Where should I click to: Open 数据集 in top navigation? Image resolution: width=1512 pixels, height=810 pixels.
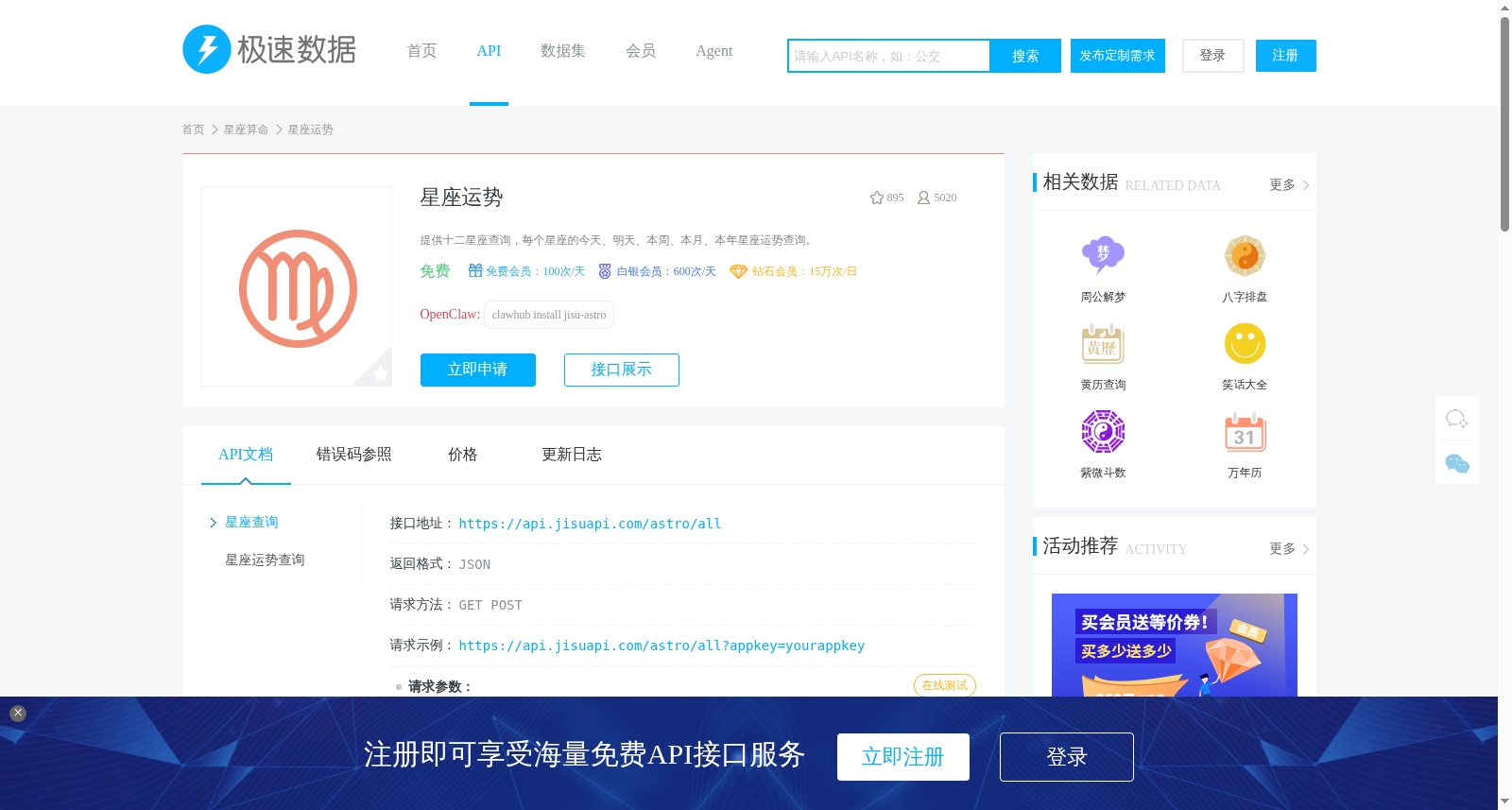click(x=562, y=51)
